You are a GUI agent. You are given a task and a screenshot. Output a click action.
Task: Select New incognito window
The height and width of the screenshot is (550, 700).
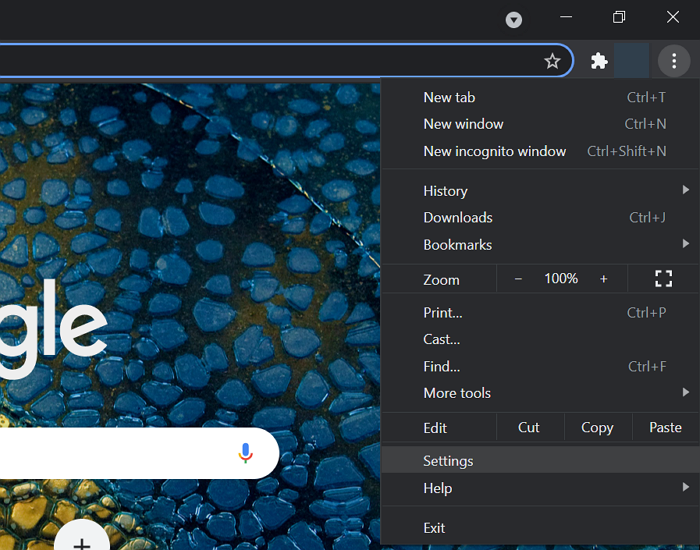click(494, 151)
